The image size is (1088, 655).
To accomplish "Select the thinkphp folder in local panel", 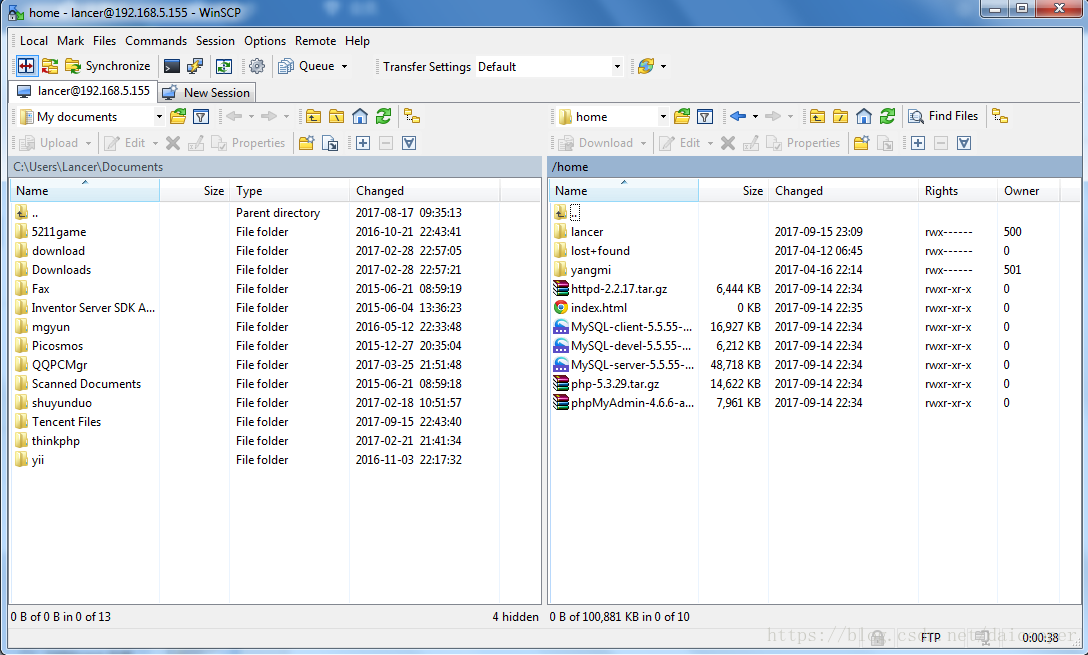I will [56, 441].
